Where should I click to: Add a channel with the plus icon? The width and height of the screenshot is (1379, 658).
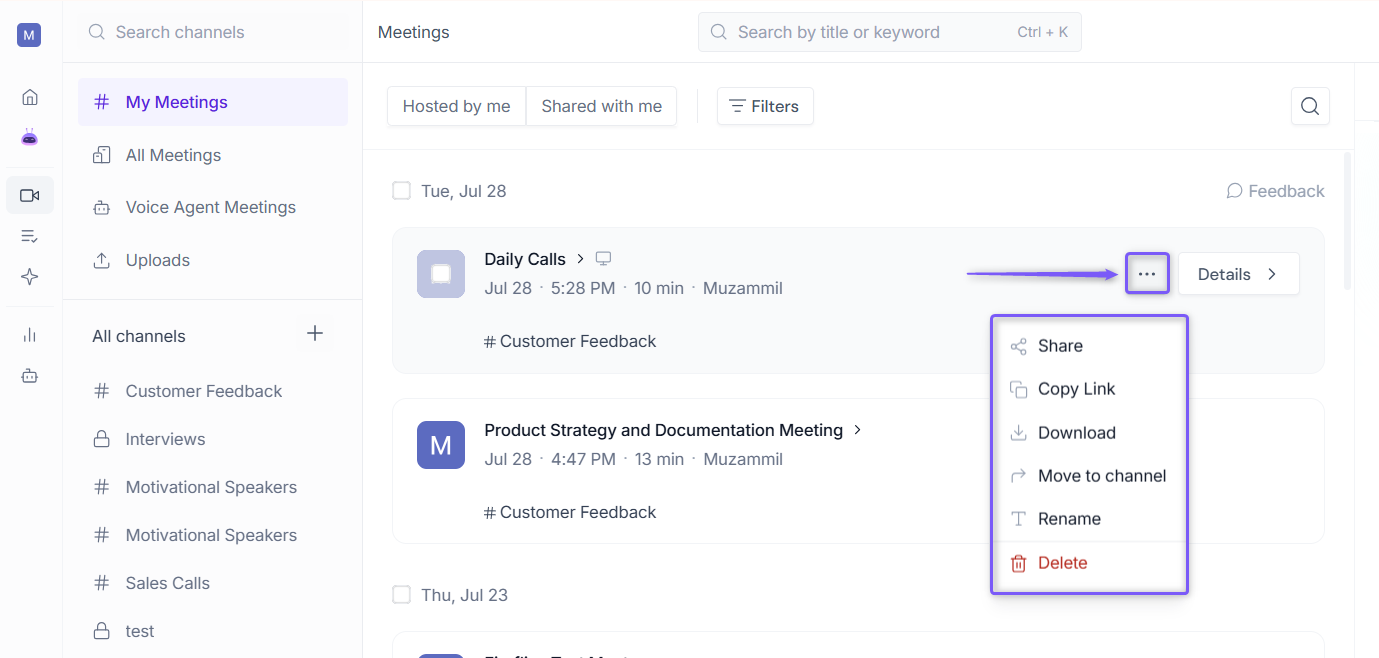(x=315, y=333)
